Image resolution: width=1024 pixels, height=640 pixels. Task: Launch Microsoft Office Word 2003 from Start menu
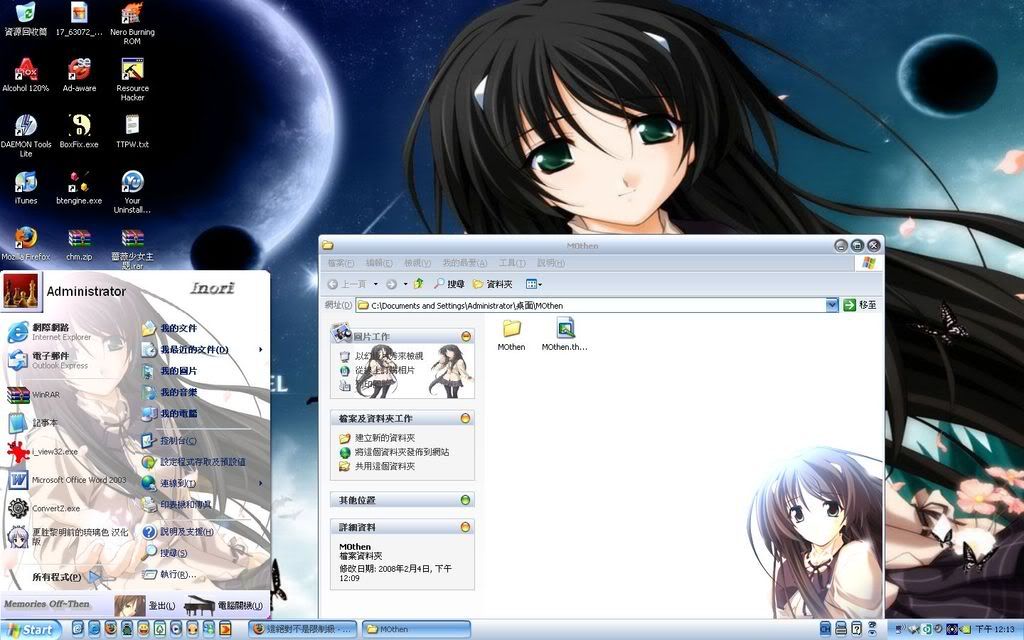click(68, 480)
